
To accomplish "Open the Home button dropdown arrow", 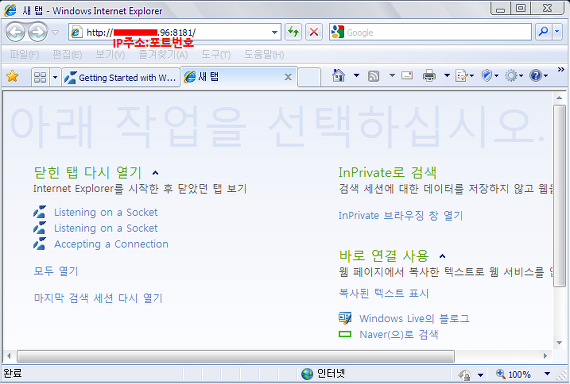I will tap(356, 76).
